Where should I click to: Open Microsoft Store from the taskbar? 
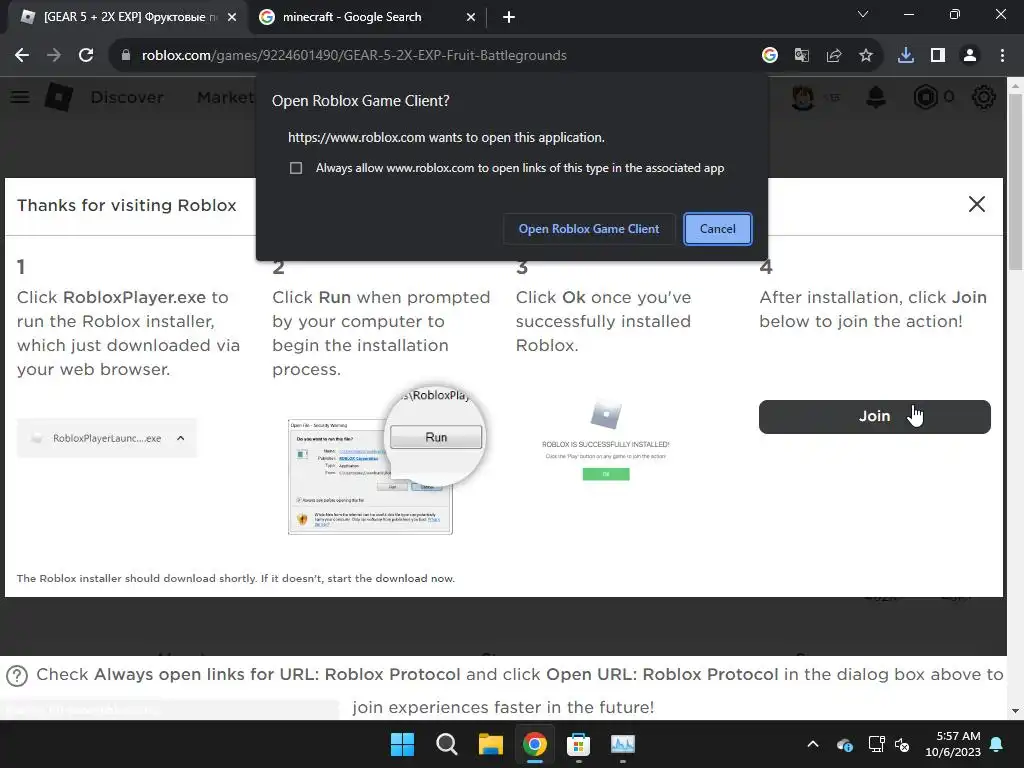click(x=579, y=744)
